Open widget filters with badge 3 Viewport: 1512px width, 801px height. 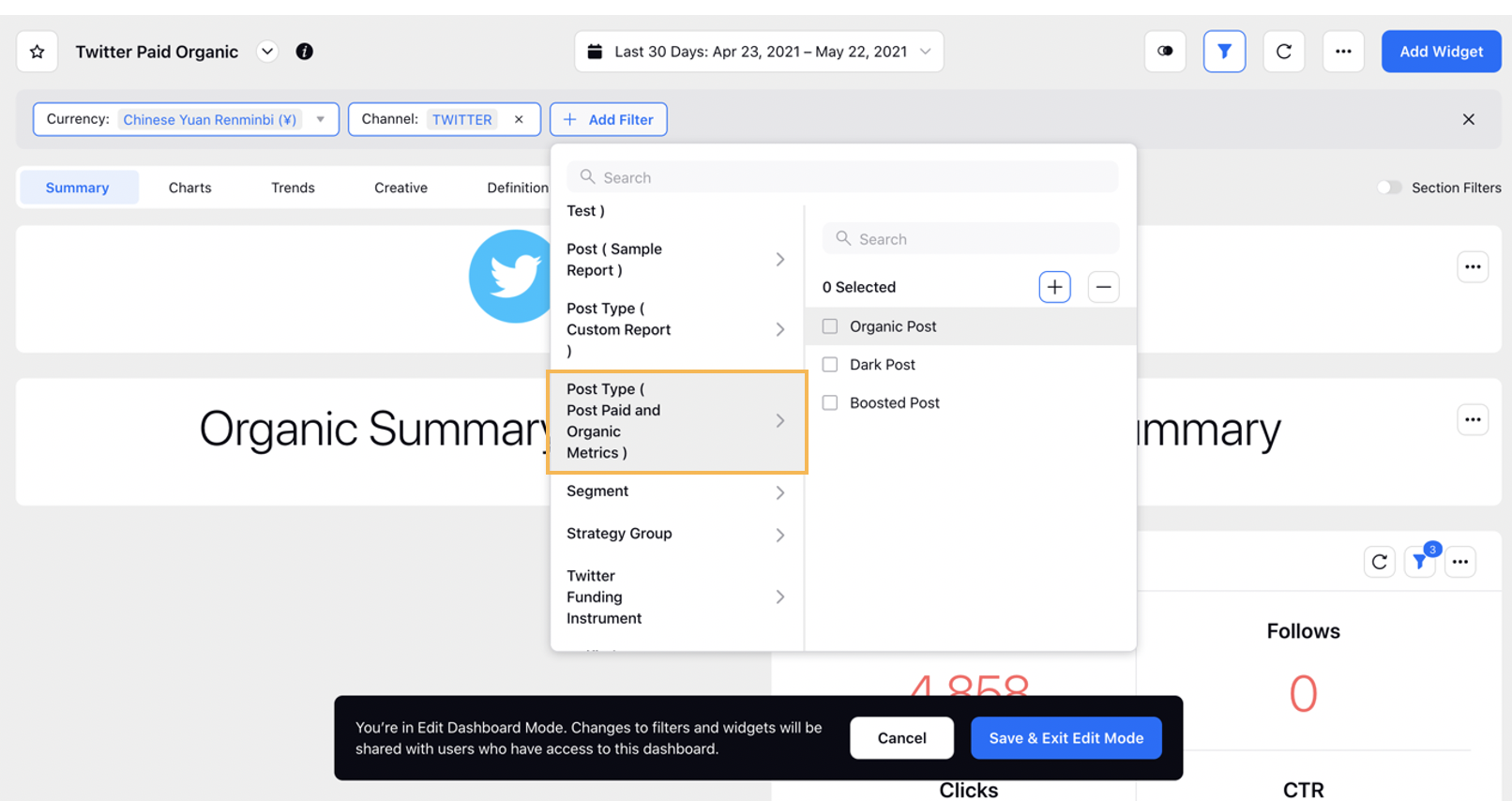point(1420,562)
